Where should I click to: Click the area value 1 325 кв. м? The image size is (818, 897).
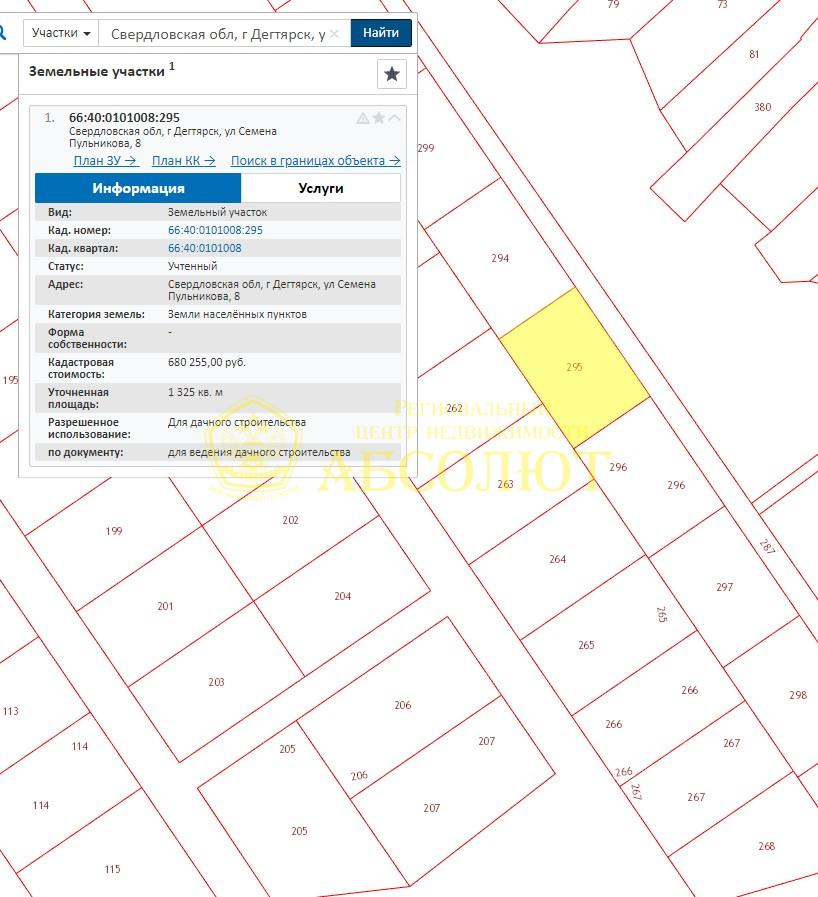pos(195,392)
